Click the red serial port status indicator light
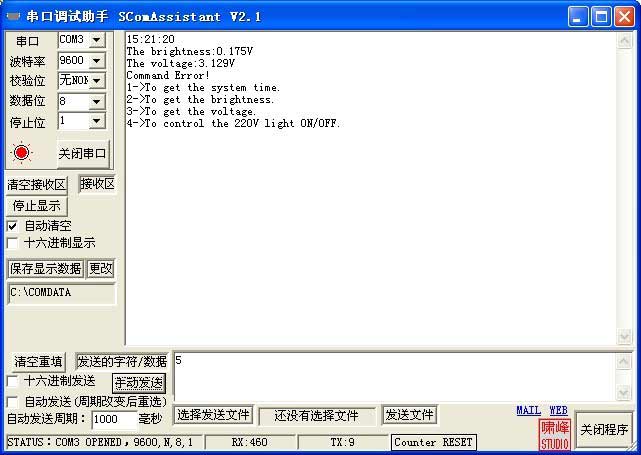 click(21, 153)
